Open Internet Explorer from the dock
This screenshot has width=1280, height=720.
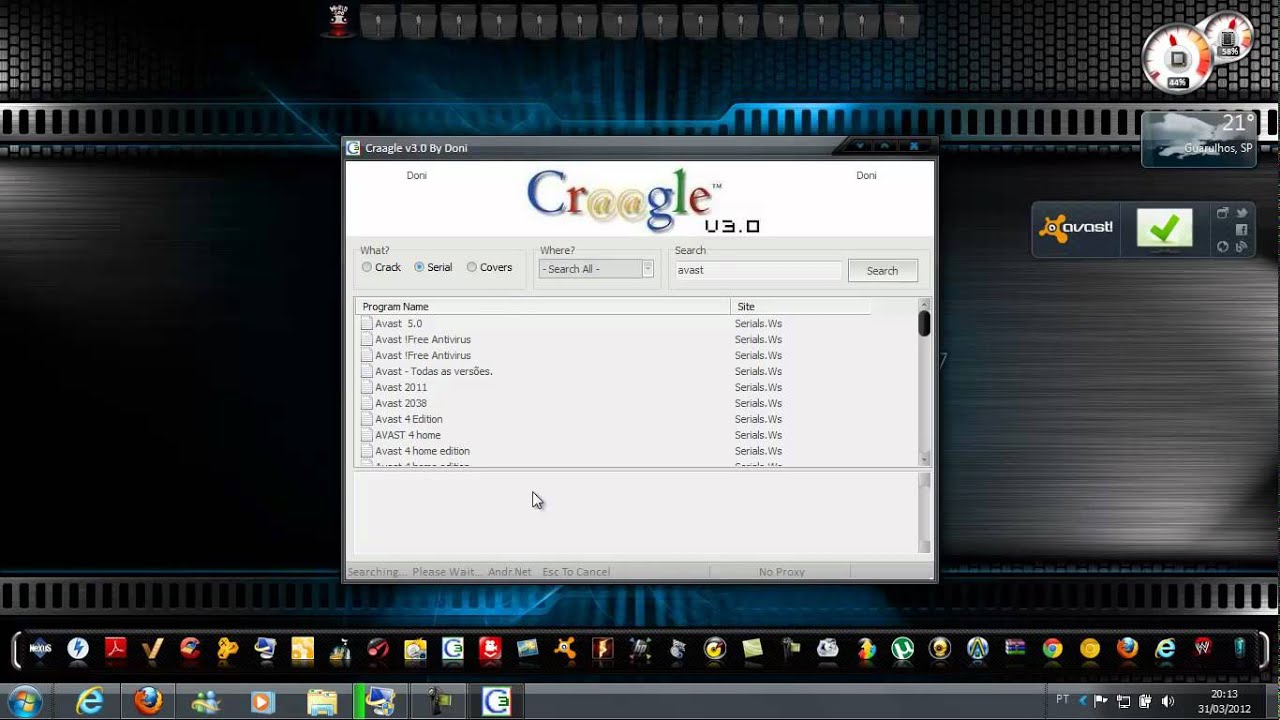coord(1165,649)
